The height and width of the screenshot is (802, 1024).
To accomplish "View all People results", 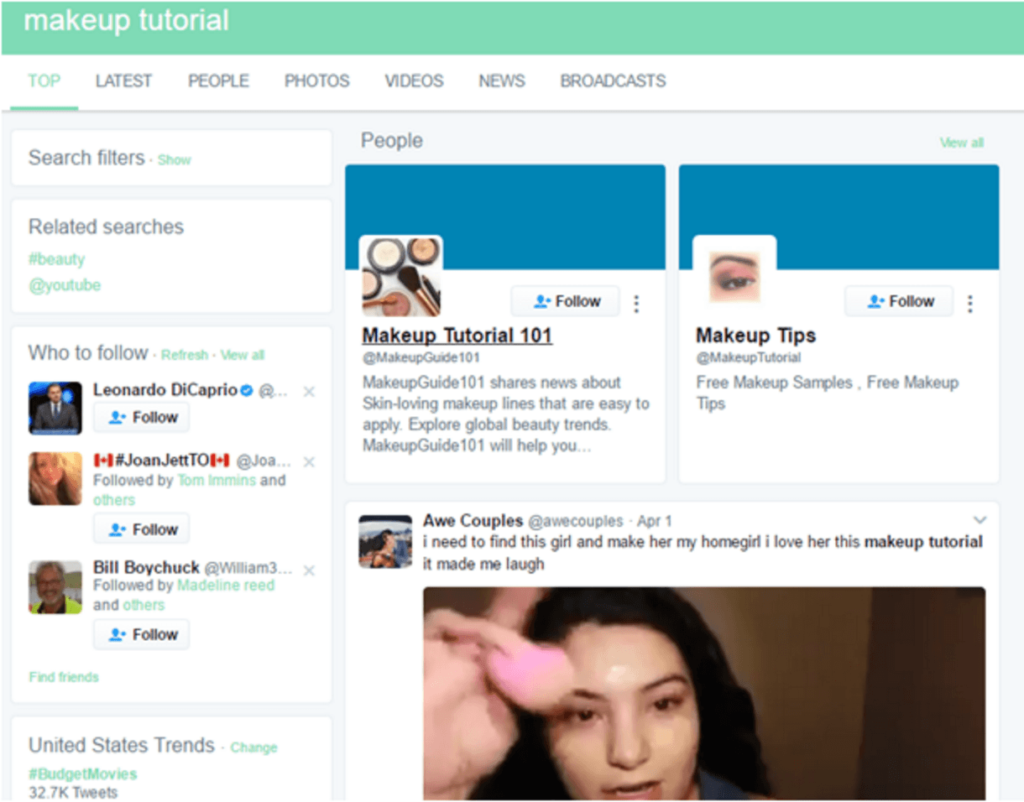I will tap(962, 142).
